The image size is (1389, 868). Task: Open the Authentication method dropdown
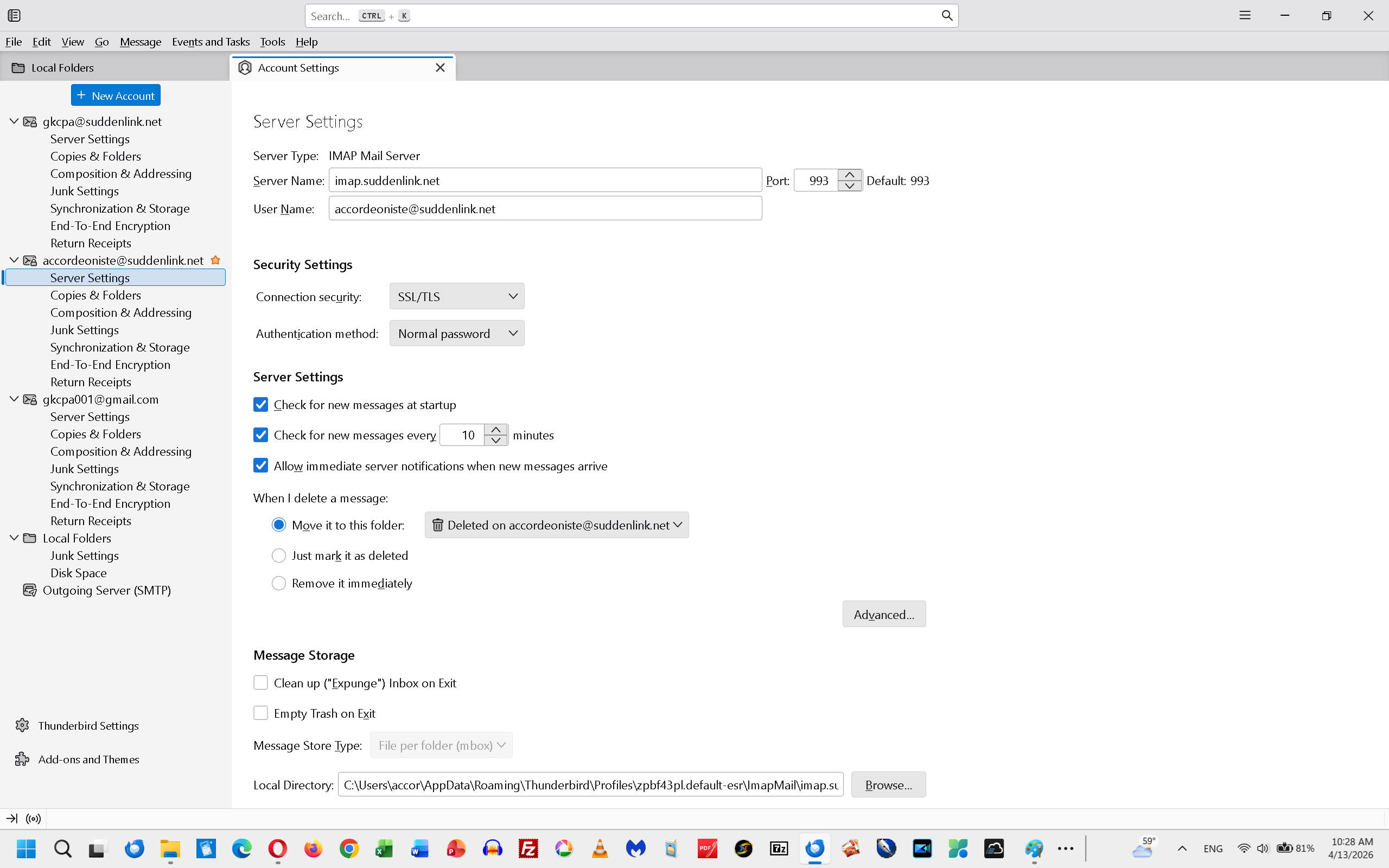pyautogui.click(x=457, y=334)
